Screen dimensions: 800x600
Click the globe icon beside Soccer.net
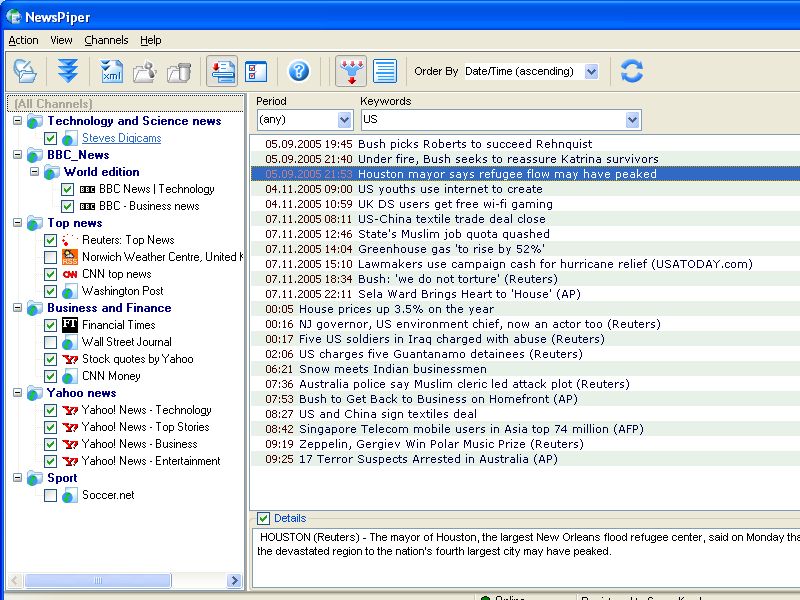tap(70, 495)
